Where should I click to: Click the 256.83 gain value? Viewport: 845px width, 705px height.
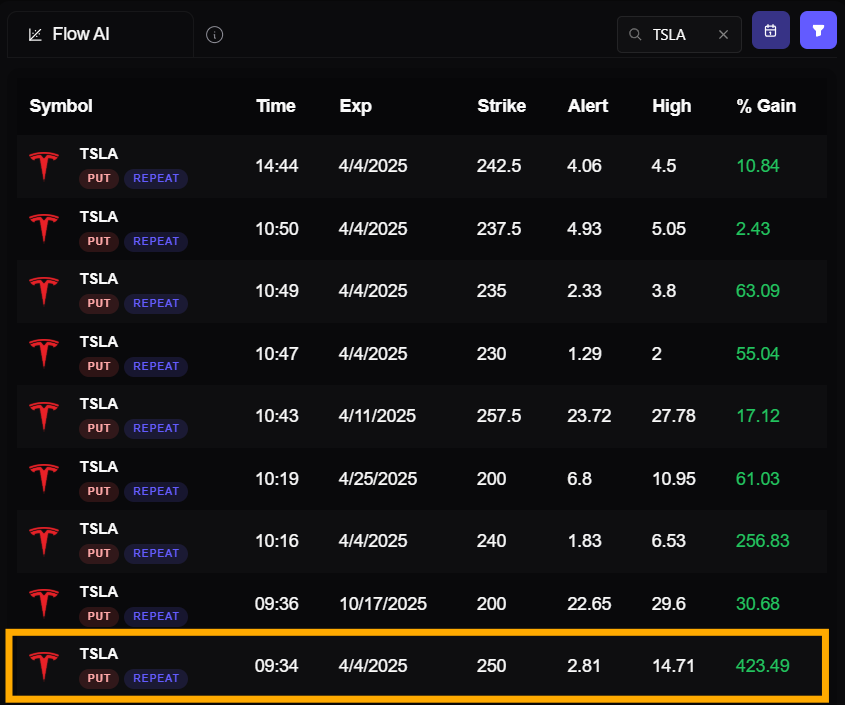762,541
